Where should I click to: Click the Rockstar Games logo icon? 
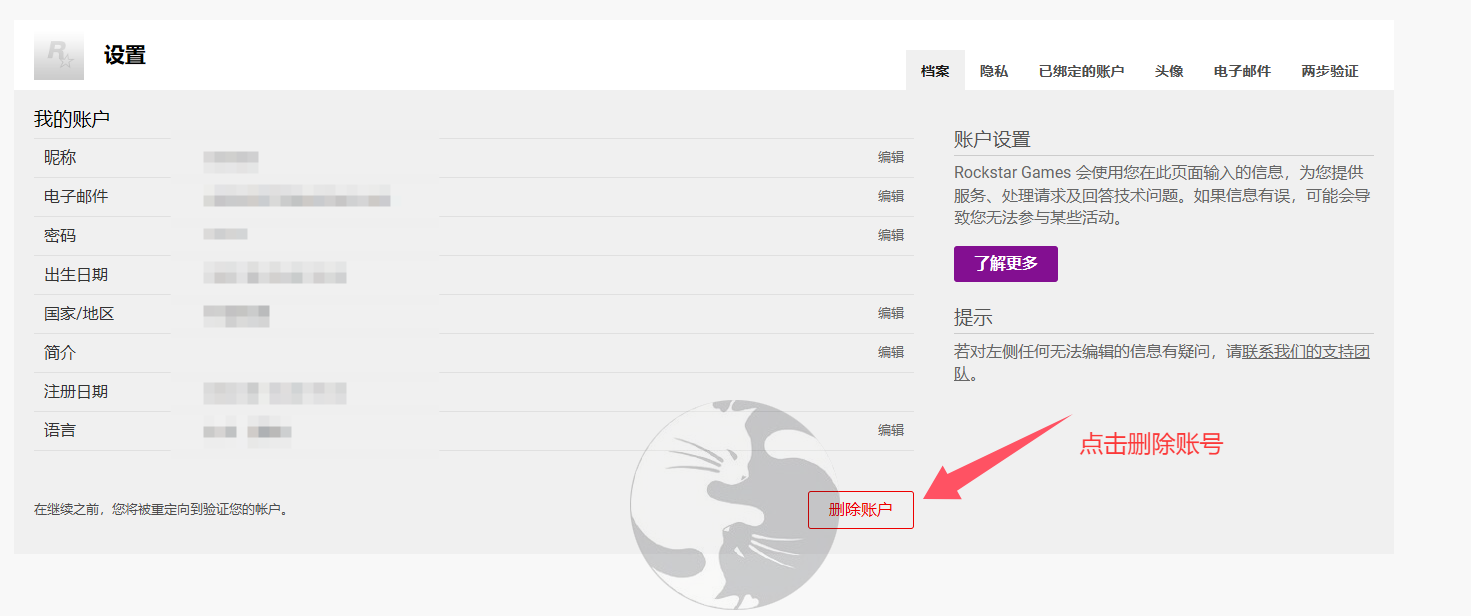[x=59, y=56]
